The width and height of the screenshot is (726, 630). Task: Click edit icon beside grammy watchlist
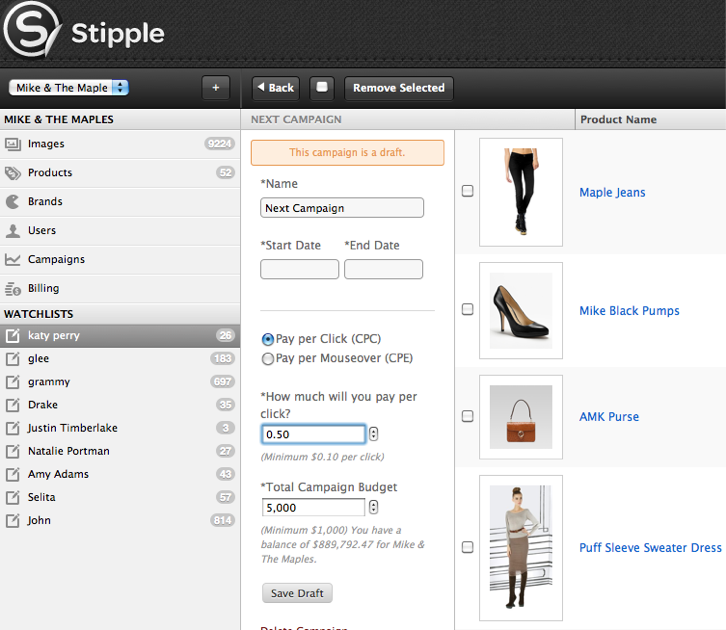pos(13,382)
